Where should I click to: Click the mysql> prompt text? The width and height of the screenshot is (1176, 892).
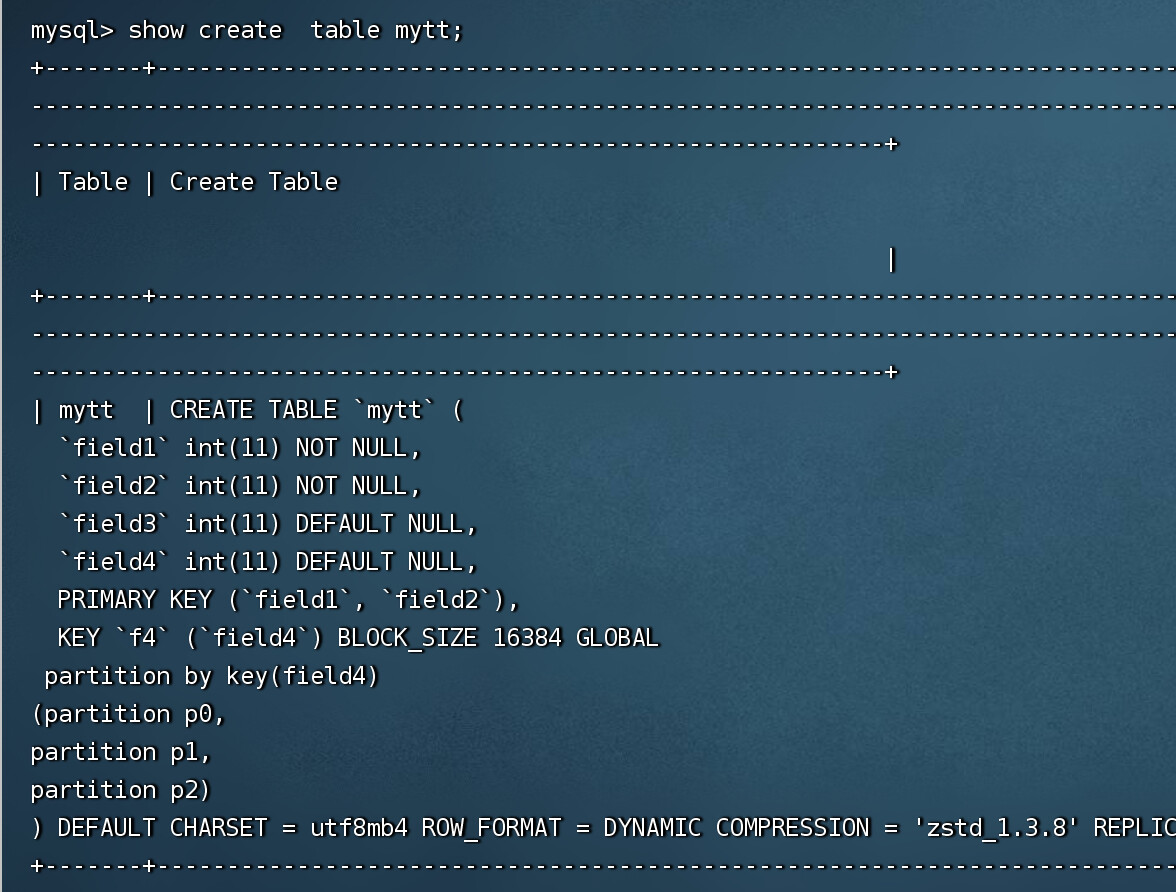72,31
